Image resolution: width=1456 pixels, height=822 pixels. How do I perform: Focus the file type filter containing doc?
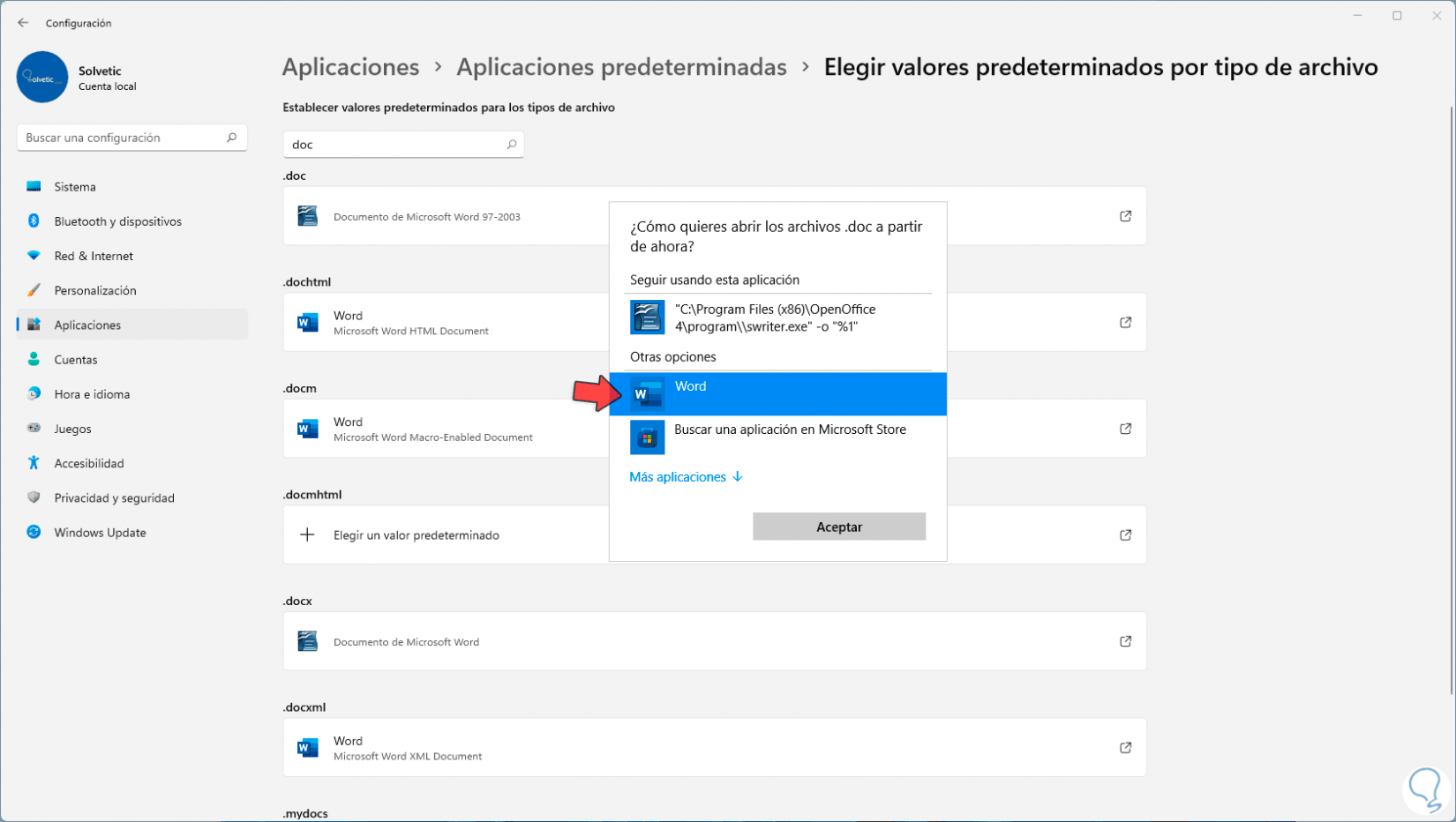pos(403,144)
